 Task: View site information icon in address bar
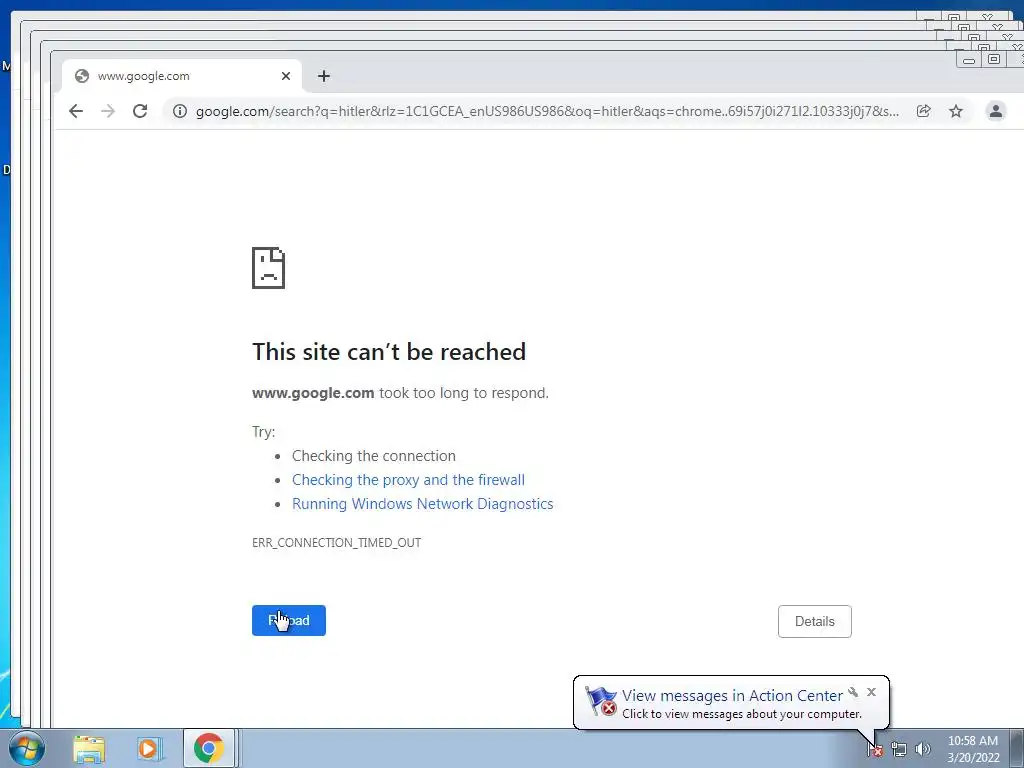[180, 111]
